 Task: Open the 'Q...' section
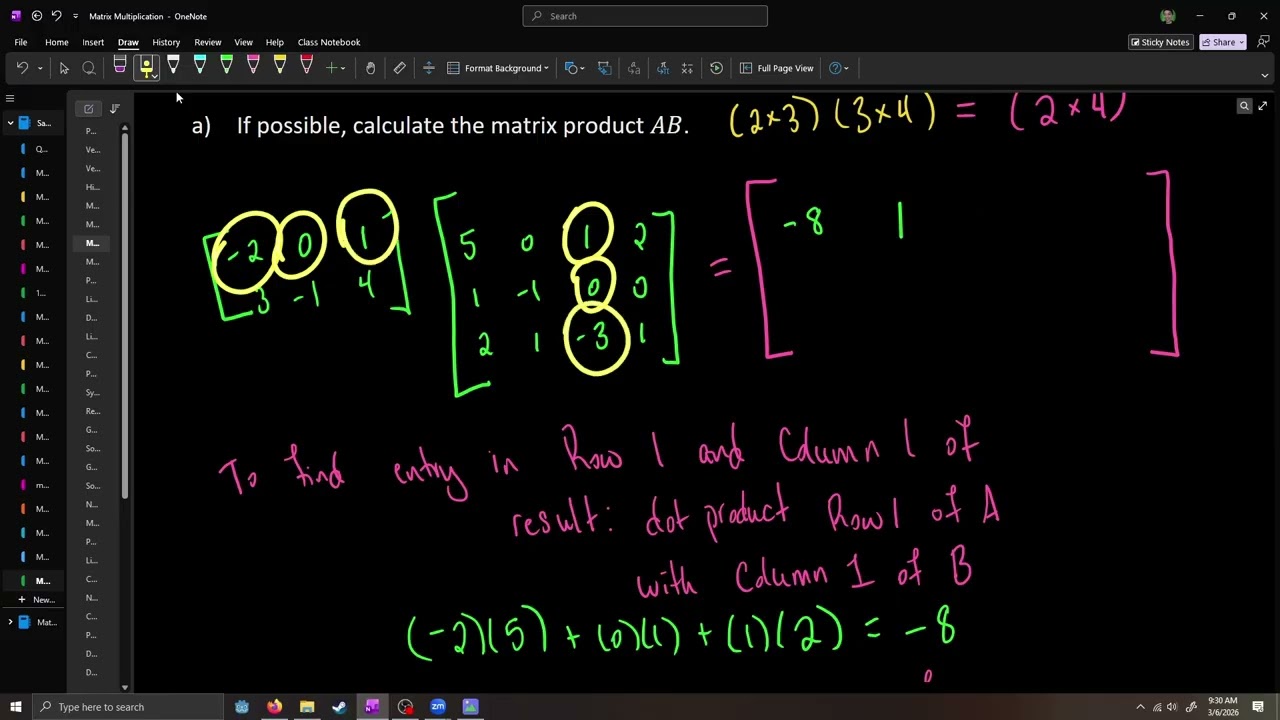click(36, 149)
